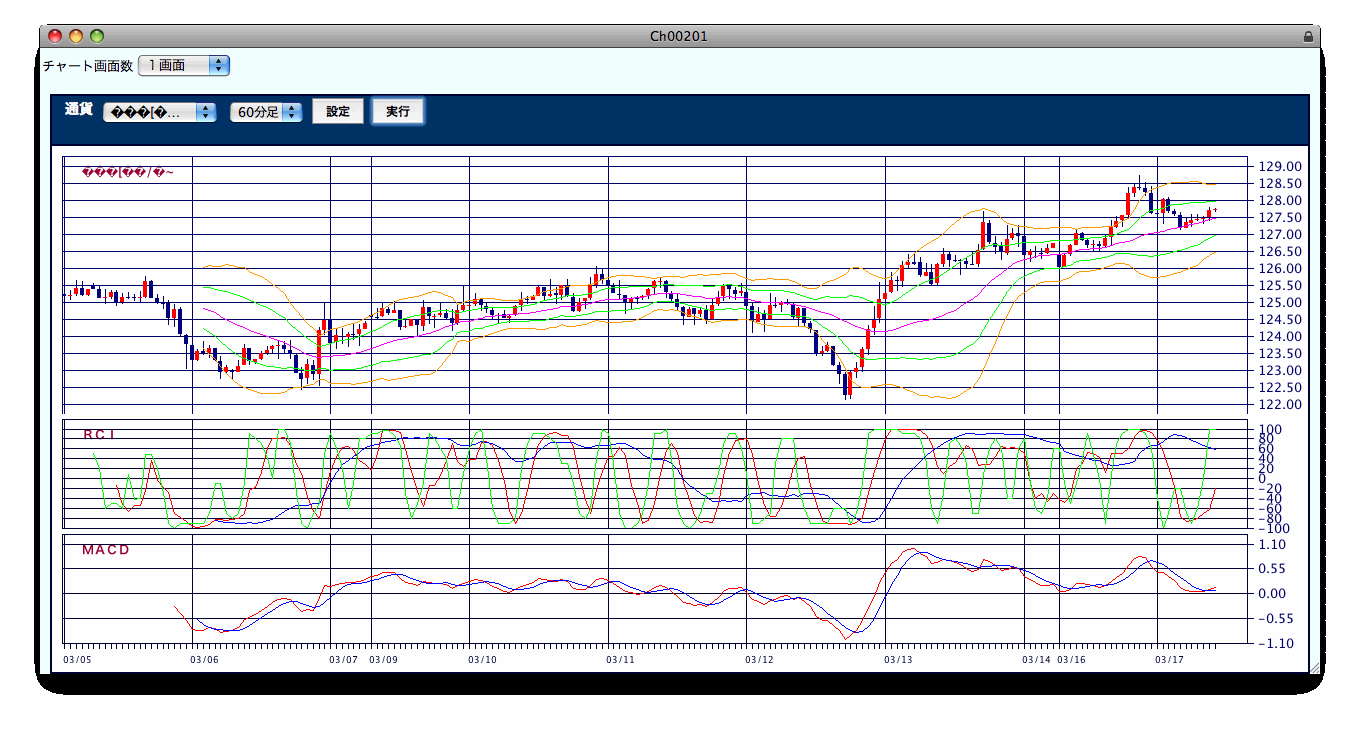The image size is (1360, 729).
Task: Open the チャート画面数 dropdown showing 1画面
Action: (x=184, y=65)
